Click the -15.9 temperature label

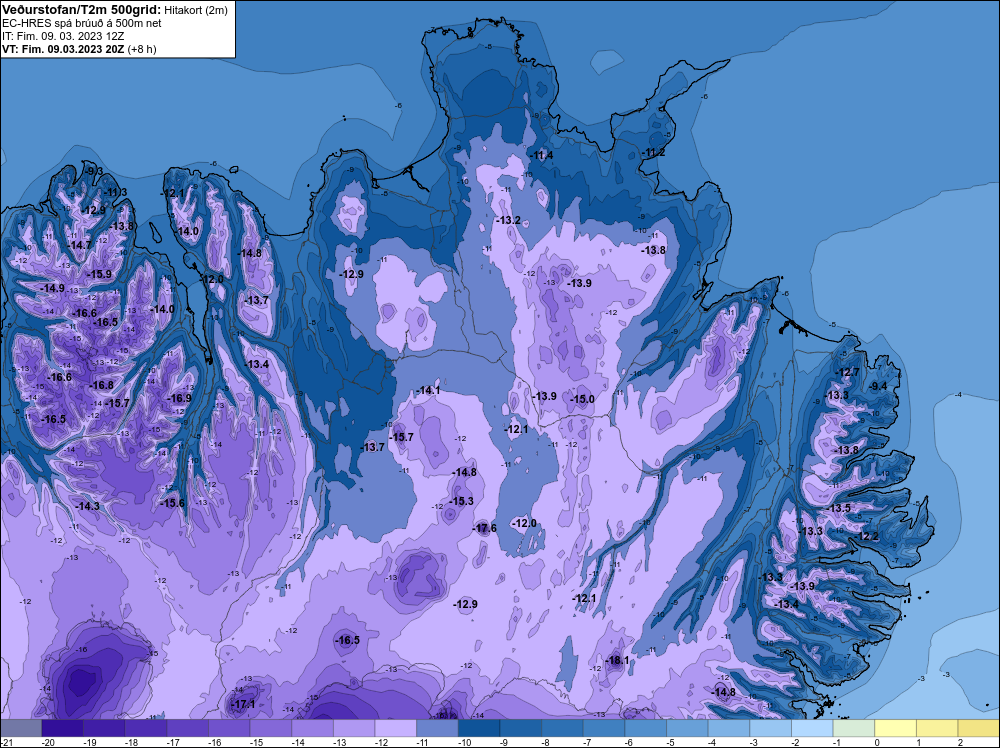99,274
